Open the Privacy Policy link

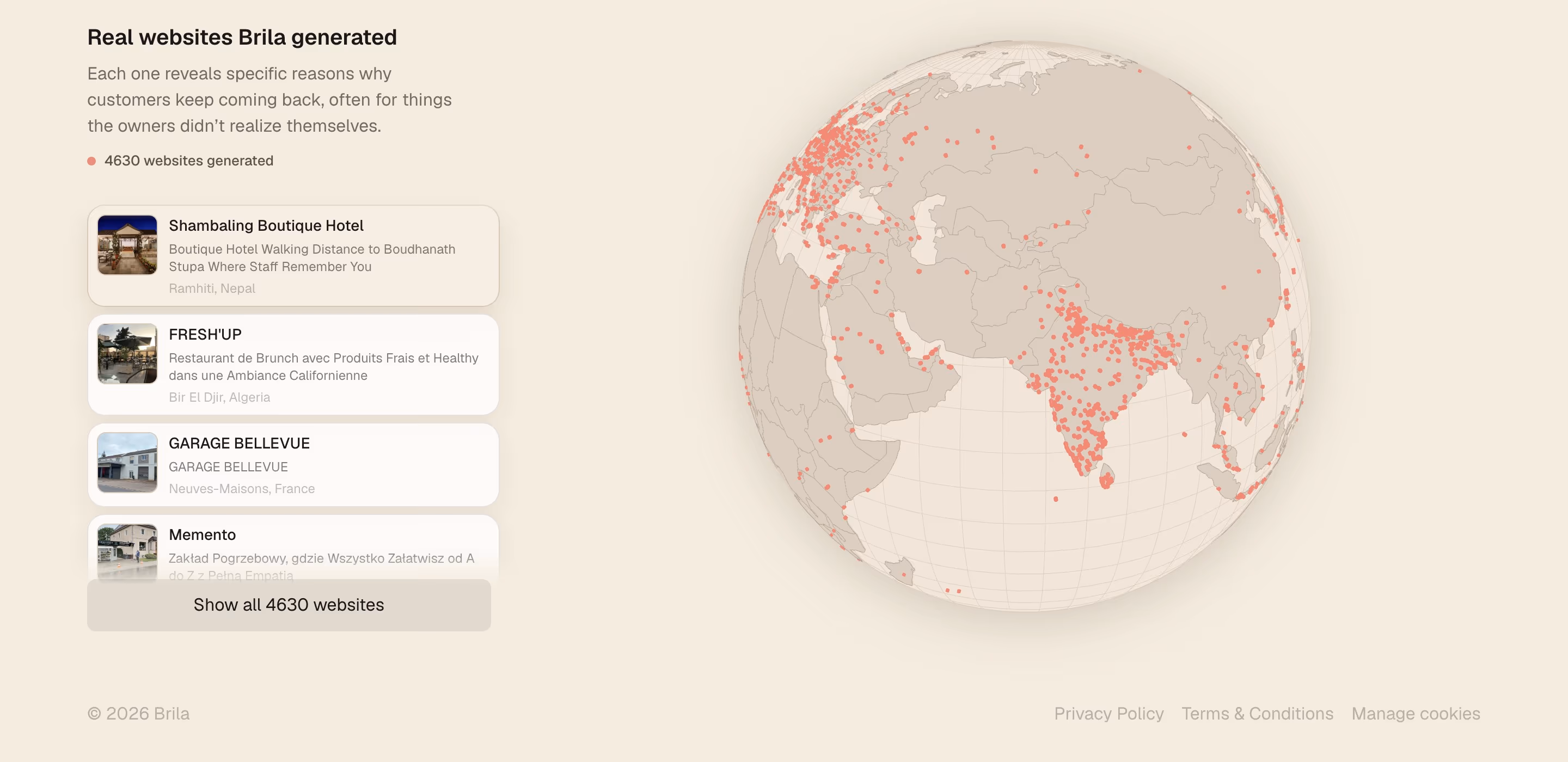pos(1108,714)
